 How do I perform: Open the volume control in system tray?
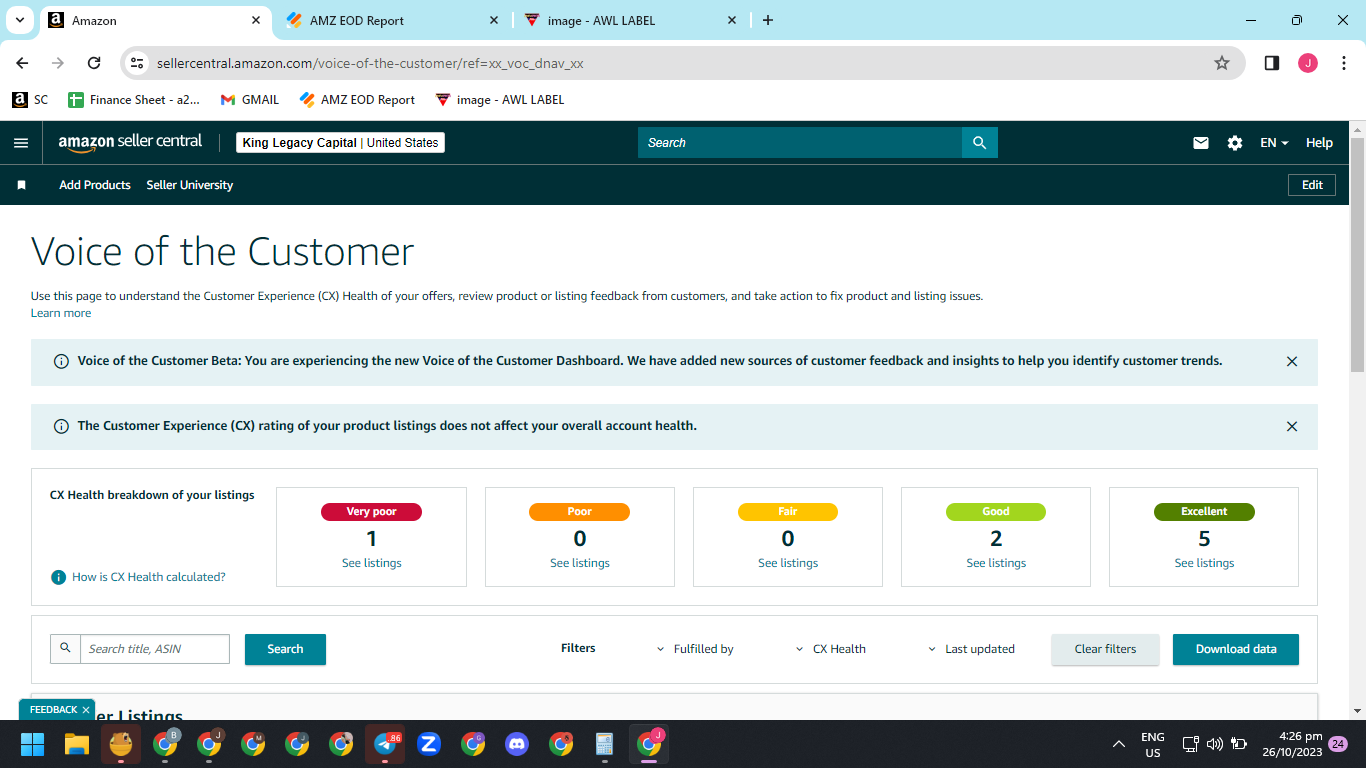pos(1215,744)
